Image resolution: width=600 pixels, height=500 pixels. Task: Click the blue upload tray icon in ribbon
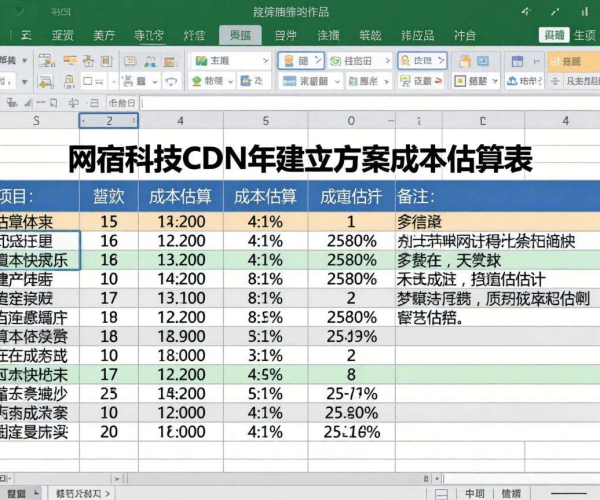pos(512,81)
